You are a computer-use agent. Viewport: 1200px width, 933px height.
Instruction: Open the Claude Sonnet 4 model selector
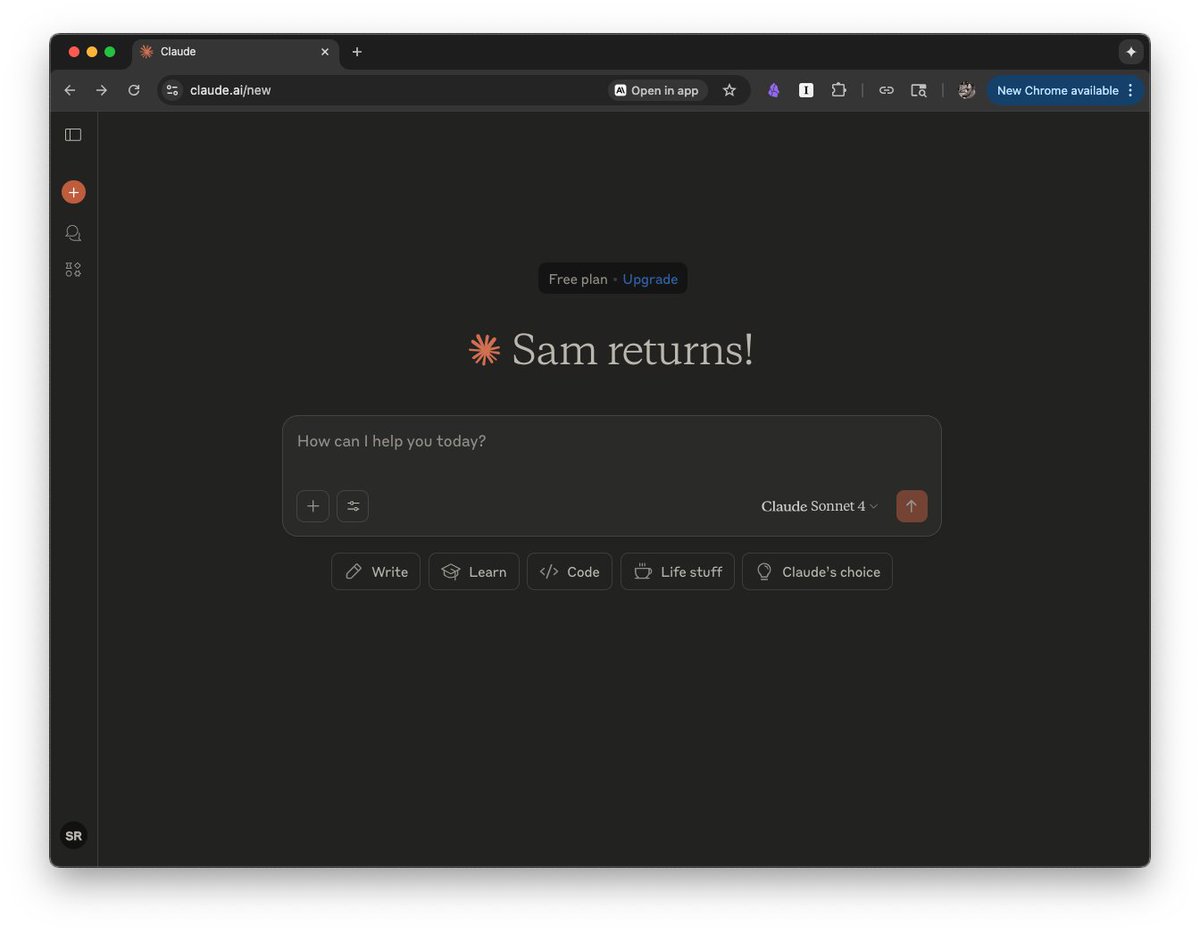pos(819,506)
